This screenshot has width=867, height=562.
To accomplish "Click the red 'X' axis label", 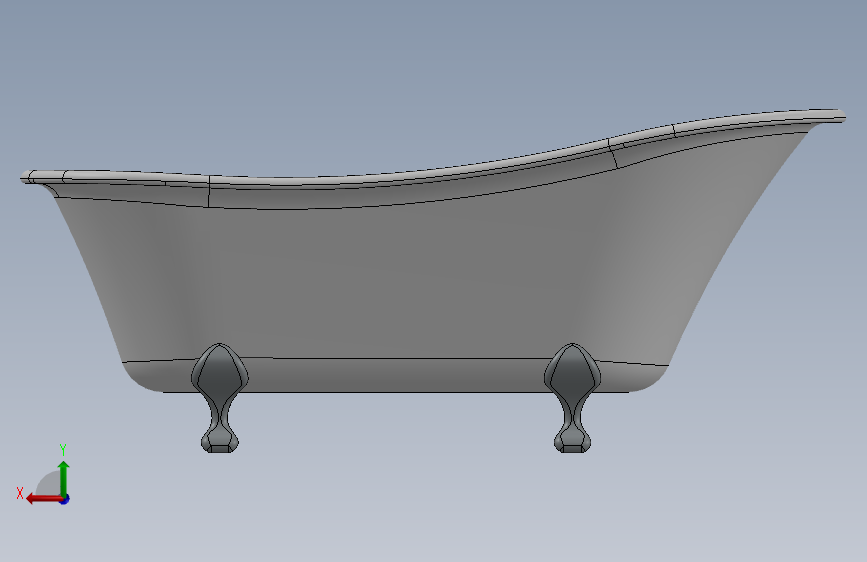I will pos(20,493).
